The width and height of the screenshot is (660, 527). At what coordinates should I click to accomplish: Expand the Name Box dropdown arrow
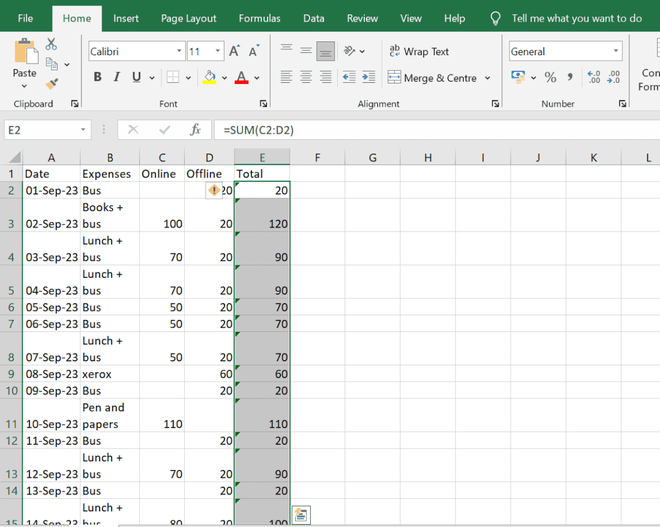coord(83,130)
